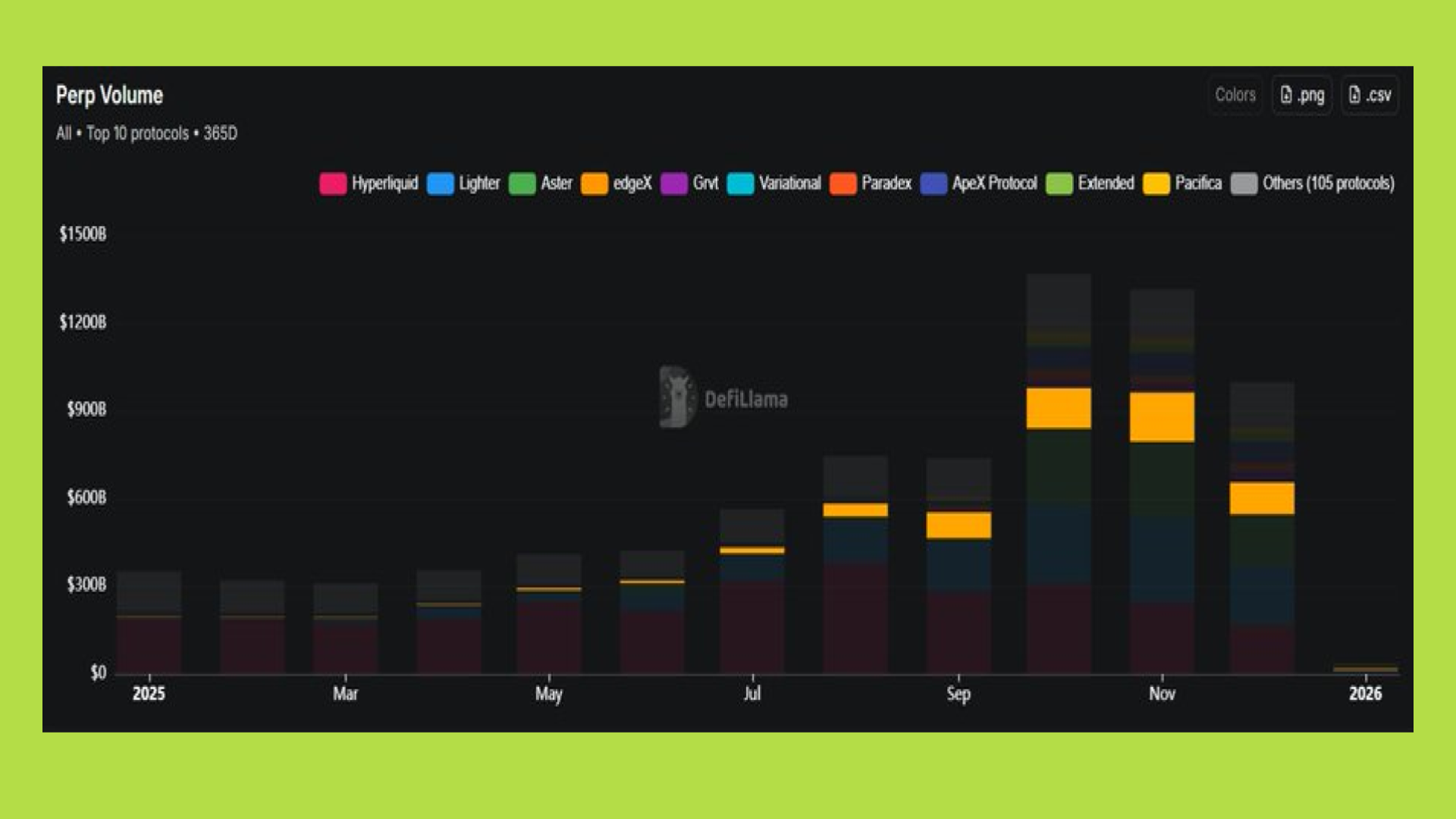Viewport: 1456px width, 819px height.
Task: Click the edgeX orange legend swatch
Action: click(x=595, y=184)
